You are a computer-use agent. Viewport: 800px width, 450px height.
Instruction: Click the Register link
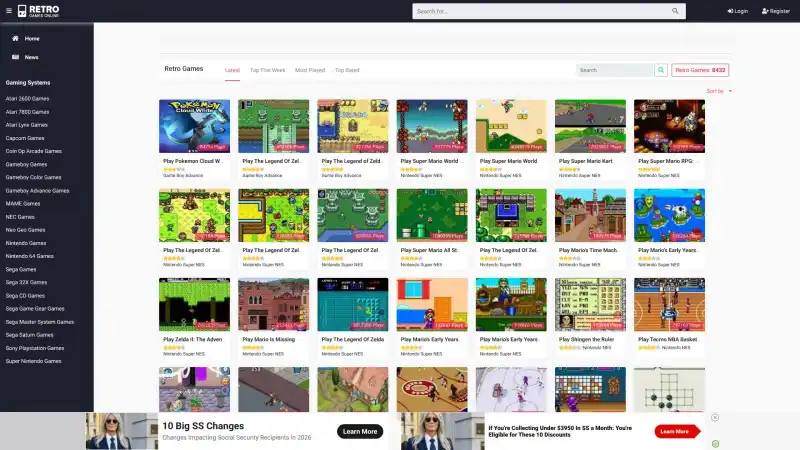(776, 11)
